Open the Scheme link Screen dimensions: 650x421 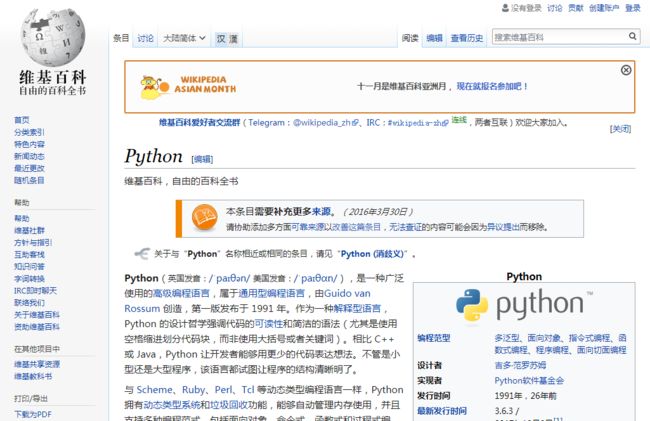[154, 390]
